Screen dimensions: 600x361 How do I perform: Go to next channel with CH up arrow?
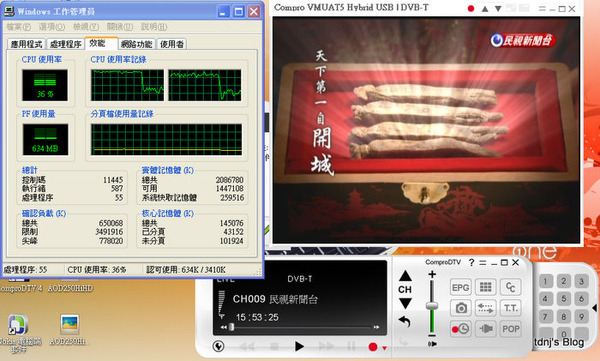pos(405,276)
